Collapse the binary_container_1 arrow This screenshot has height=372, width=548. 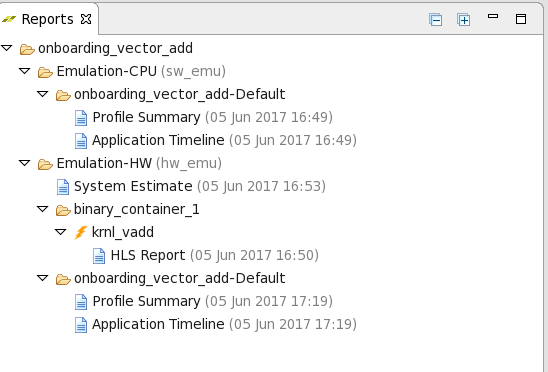click(43, 209)
